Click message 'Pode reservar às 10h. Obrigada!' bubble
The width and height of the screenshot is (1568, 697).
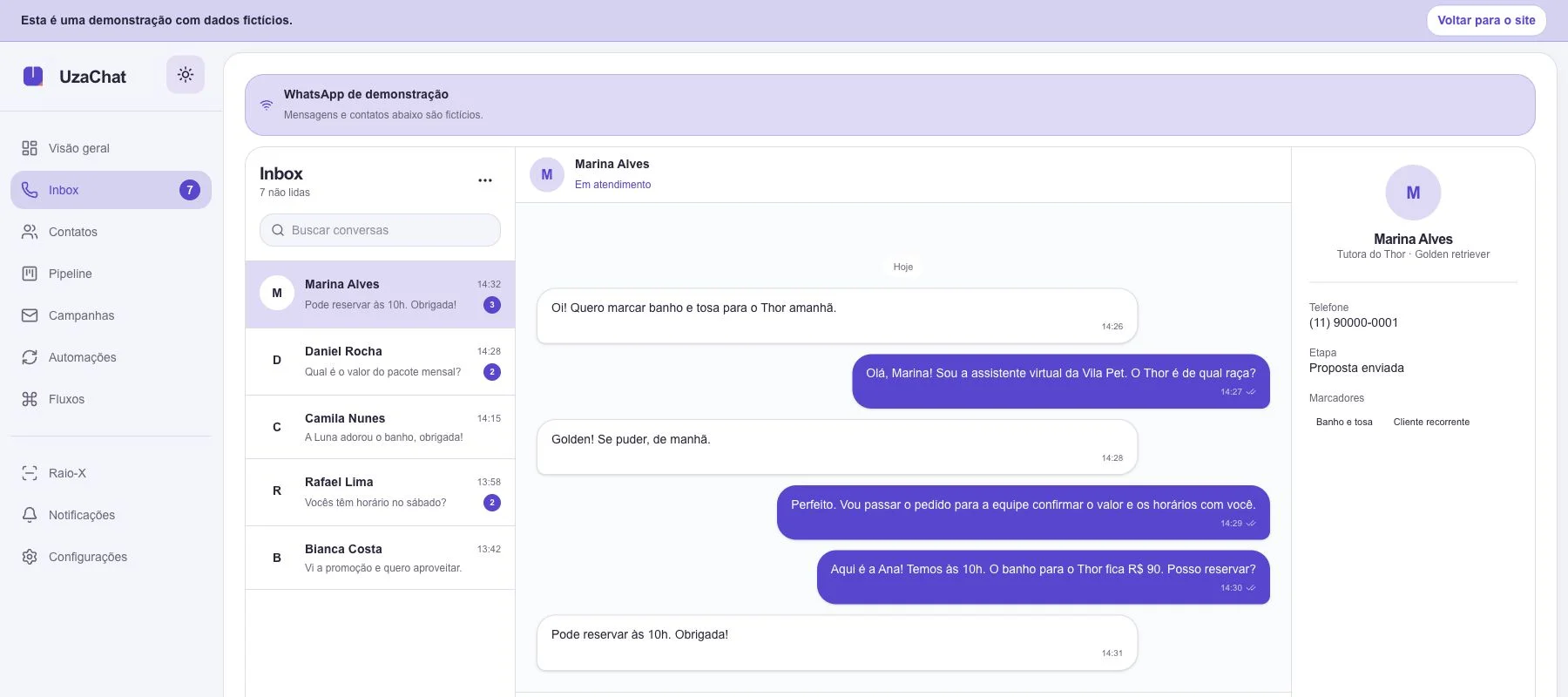pyautogui.click(x=837, y=643)
